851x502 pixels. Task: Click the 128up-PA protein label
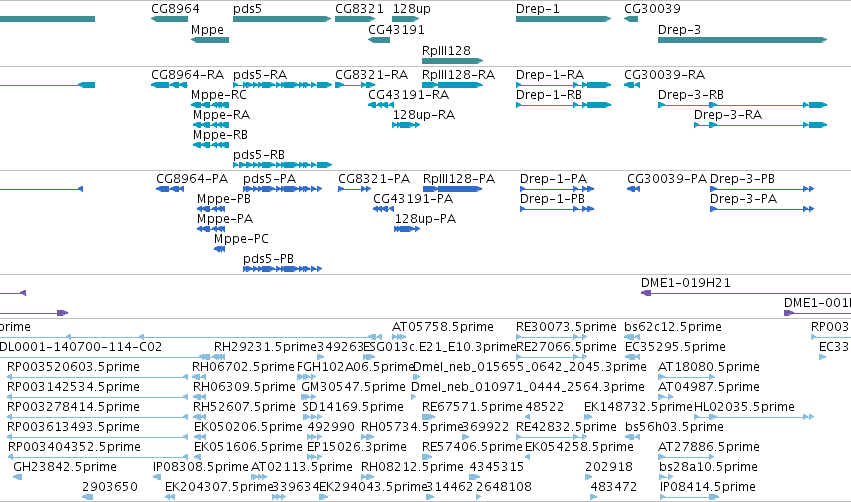click(x=425, y=219)
